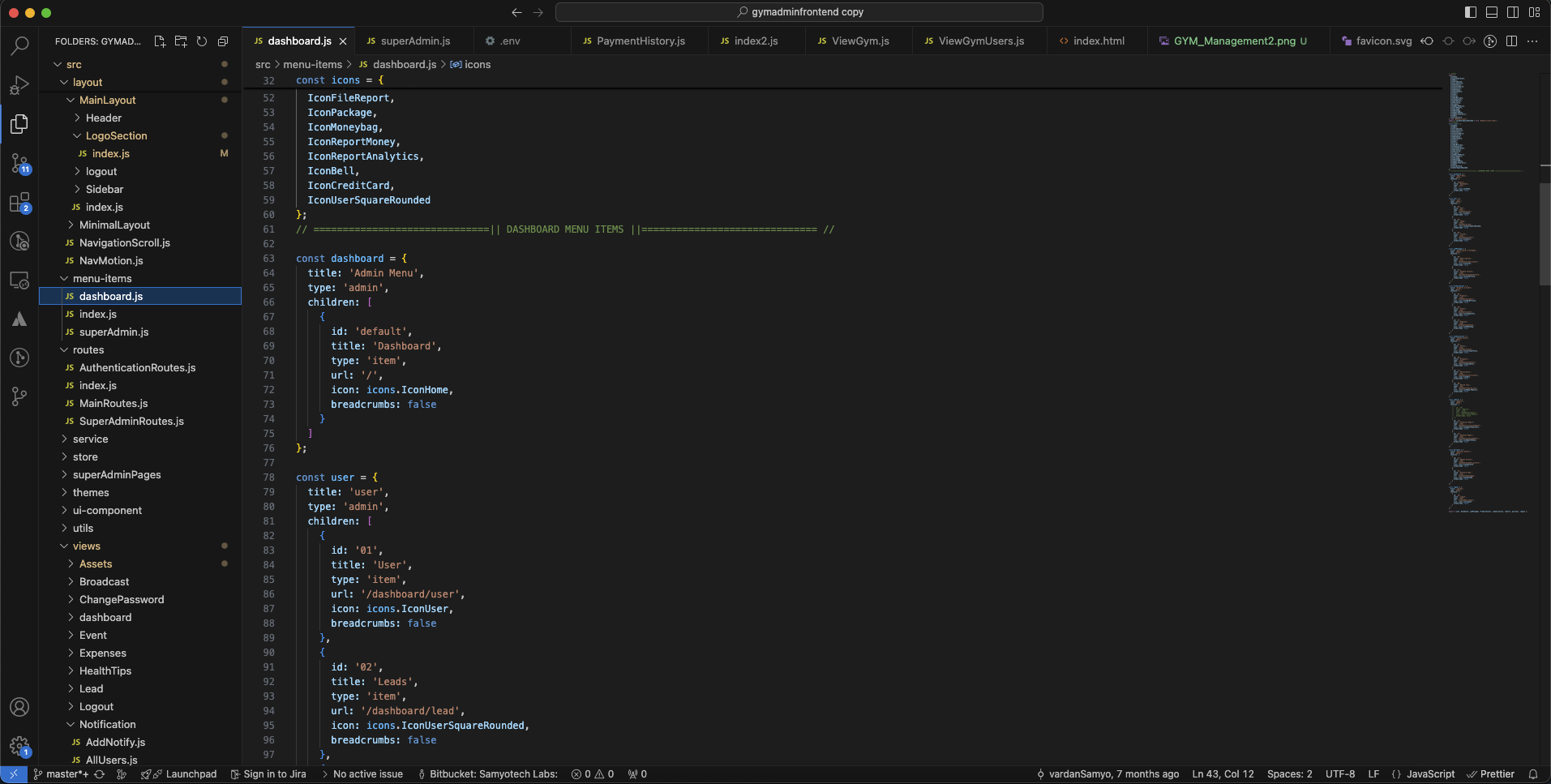
Task: Toggle secondary sidebar in title bar
Action: tap(1513, 12)
